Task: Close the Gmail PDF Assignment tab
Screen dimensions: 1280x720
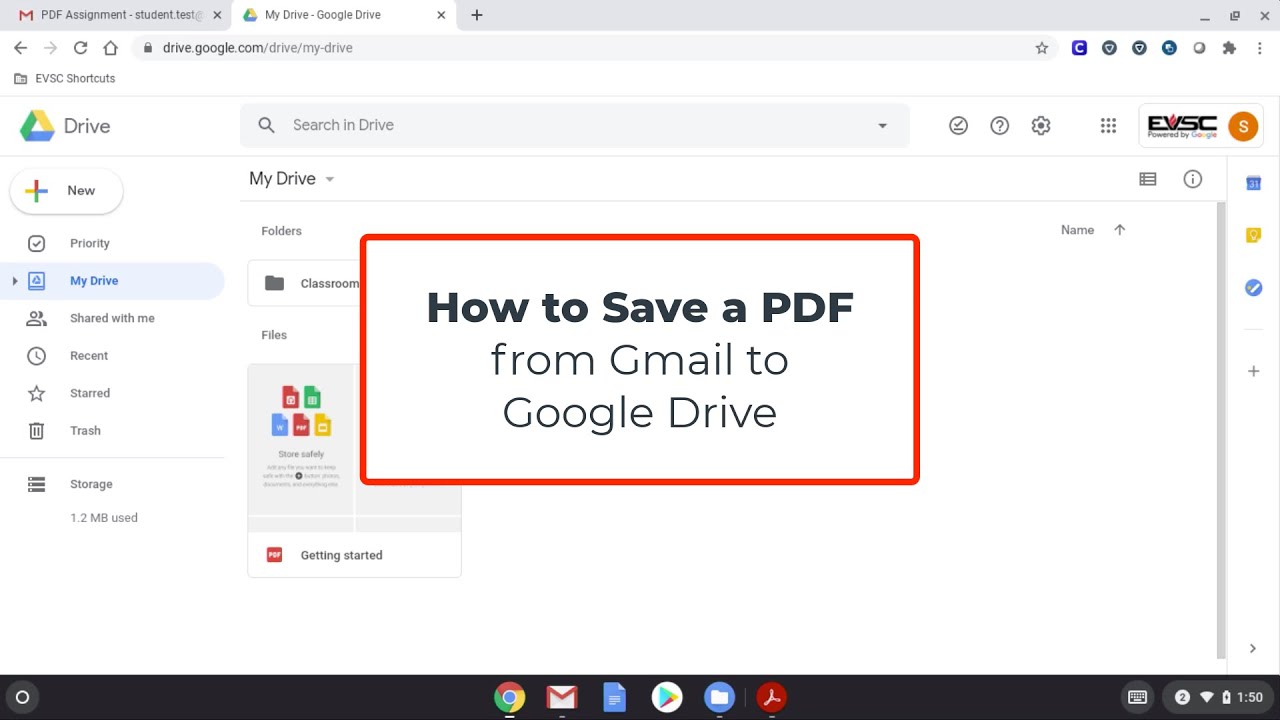Action: [x=217, y=15]
